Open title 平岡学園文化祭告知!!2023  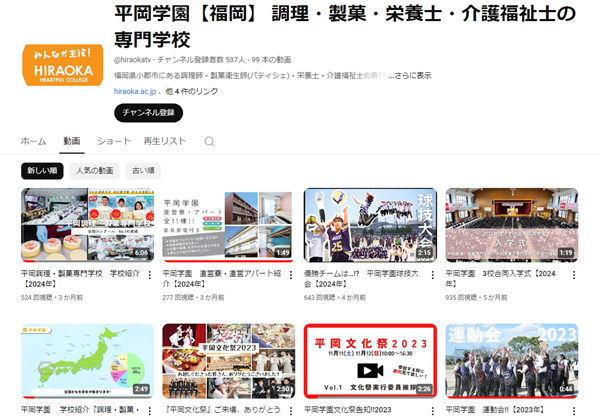point(347,409)
